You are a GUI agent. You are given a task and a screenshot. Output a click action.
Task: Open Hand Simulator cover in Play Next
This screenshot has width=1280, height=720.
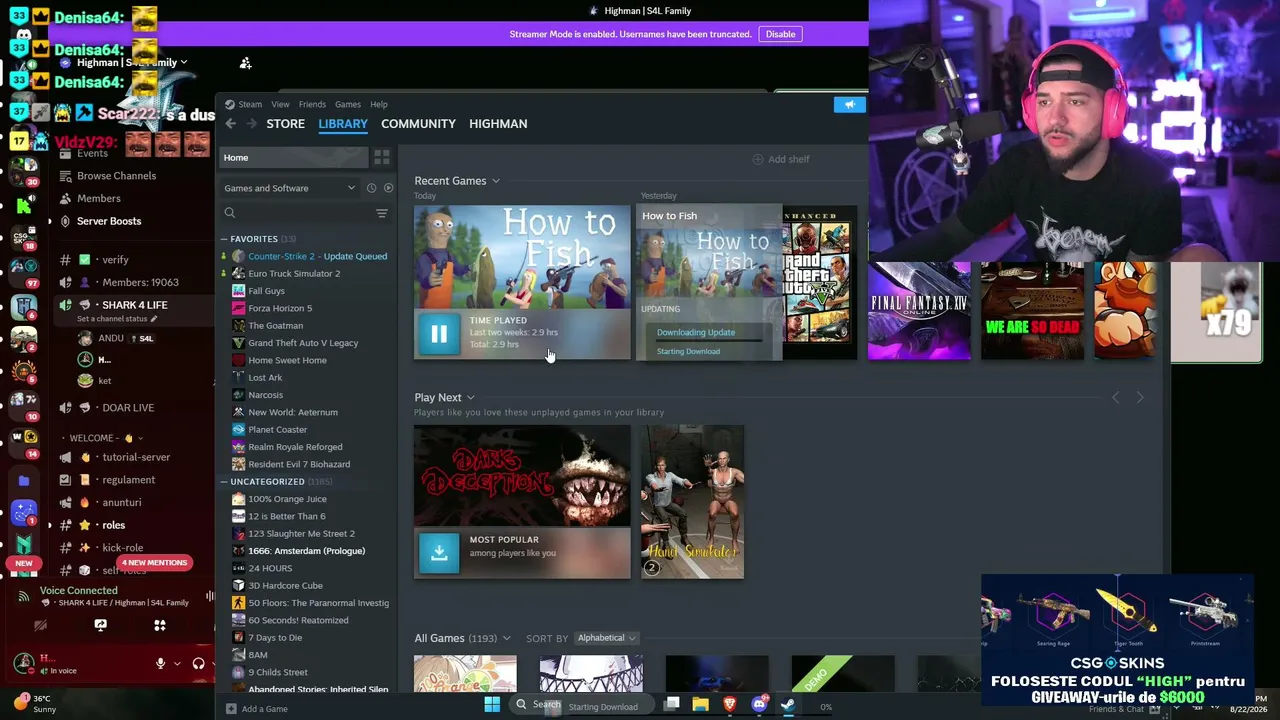pyautogui.click(x=692, y=502)
